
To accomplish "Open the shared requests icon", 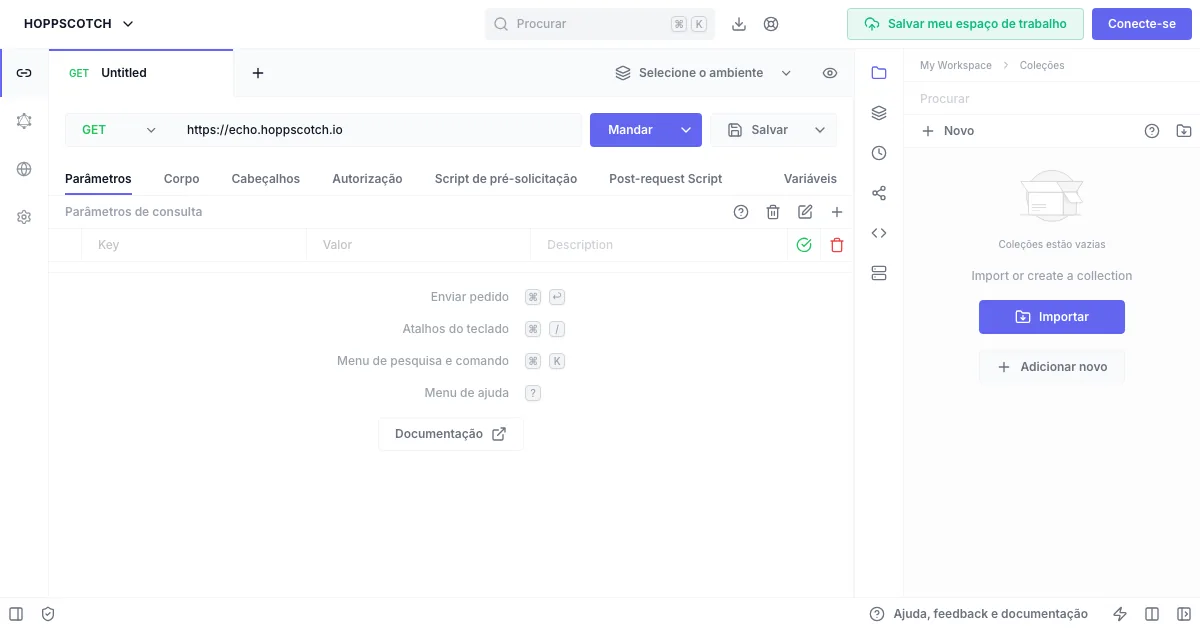I will [x=879, y=193].
